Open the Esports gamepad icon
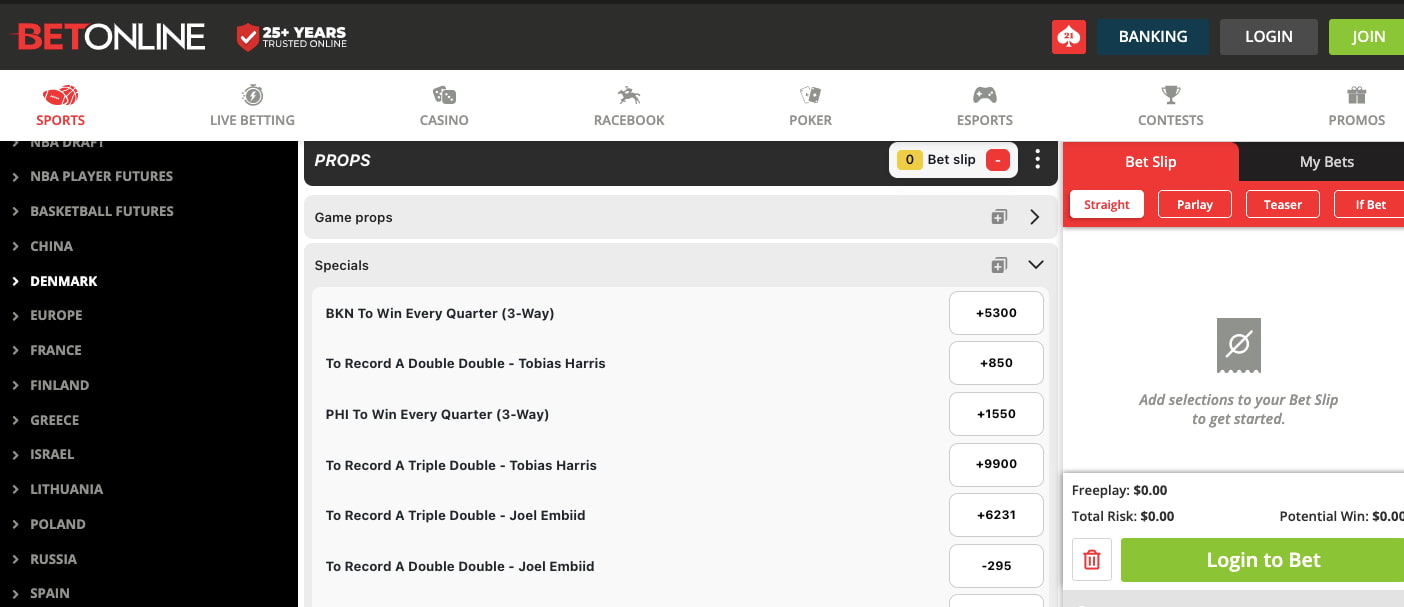Viewport: 1404px width, 607px height. [985, 96]
